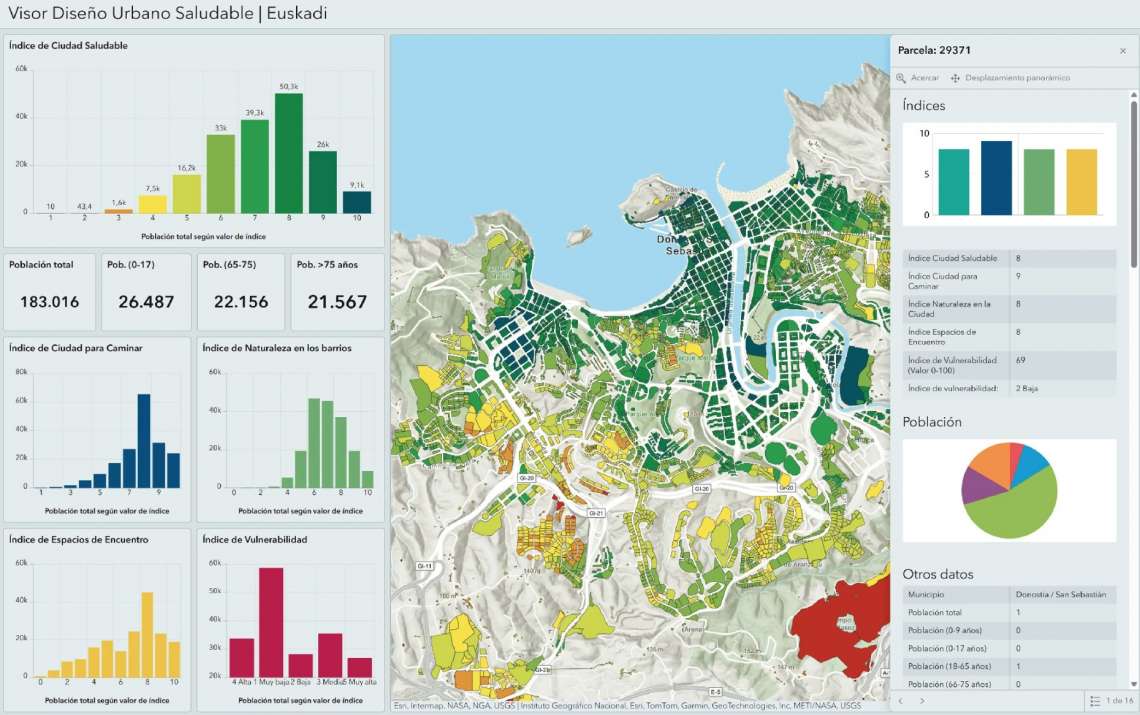Click the Pob. >75 años indicator card
The width and height of the screenshot is (1140, 715).
tap(337, 291)
